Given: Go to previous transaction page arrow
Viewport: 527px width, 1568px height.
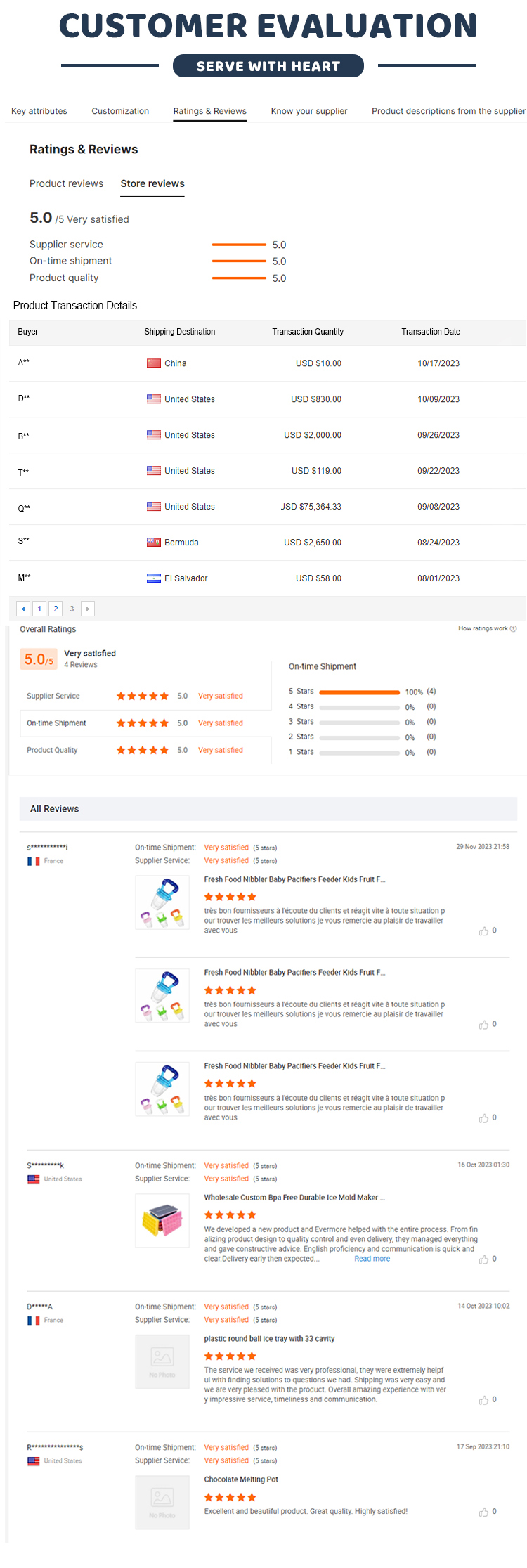Looking at the screenshot, I should point(23,609).
